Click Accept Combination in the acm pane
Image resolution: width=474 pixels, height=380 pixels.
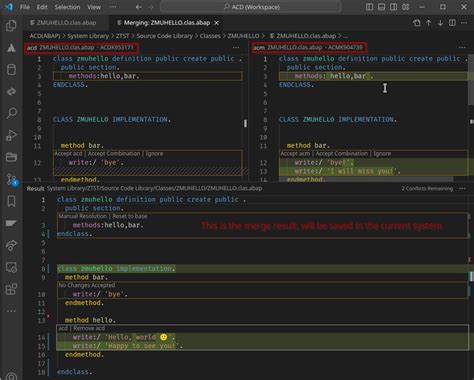coord(342,154)
